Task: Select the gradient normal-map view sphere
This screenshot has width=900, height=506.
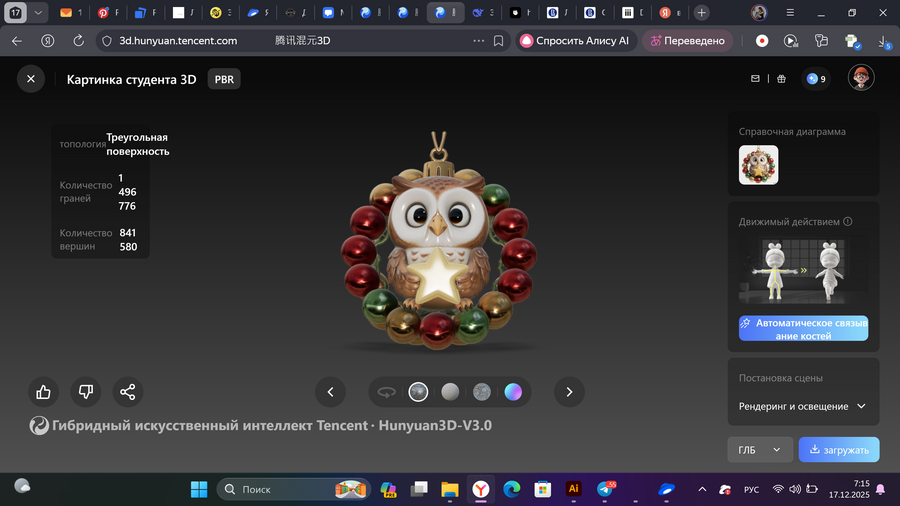Action: pyautogui.click(x=513, y=392)
